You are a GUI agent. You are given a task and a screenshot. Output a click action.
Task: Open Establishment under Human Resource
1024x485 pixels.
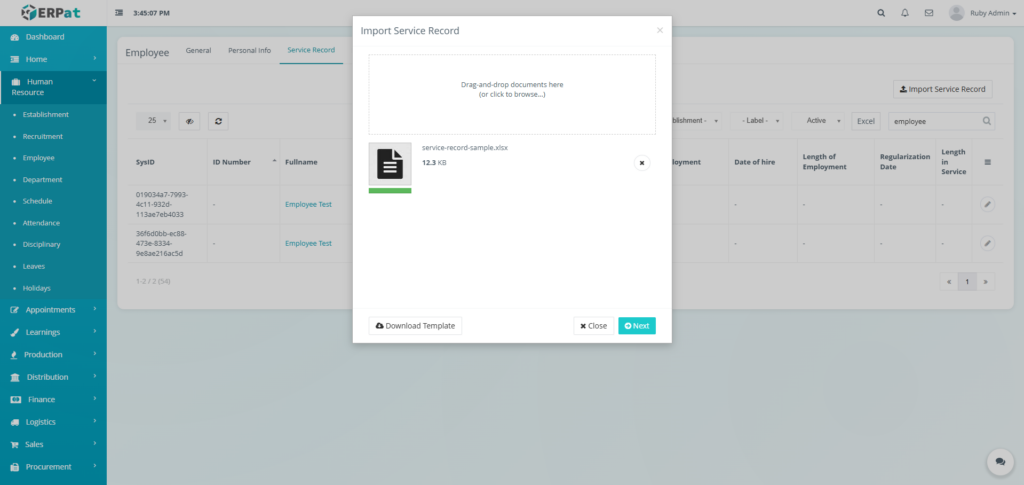click(x=46, y=114)
